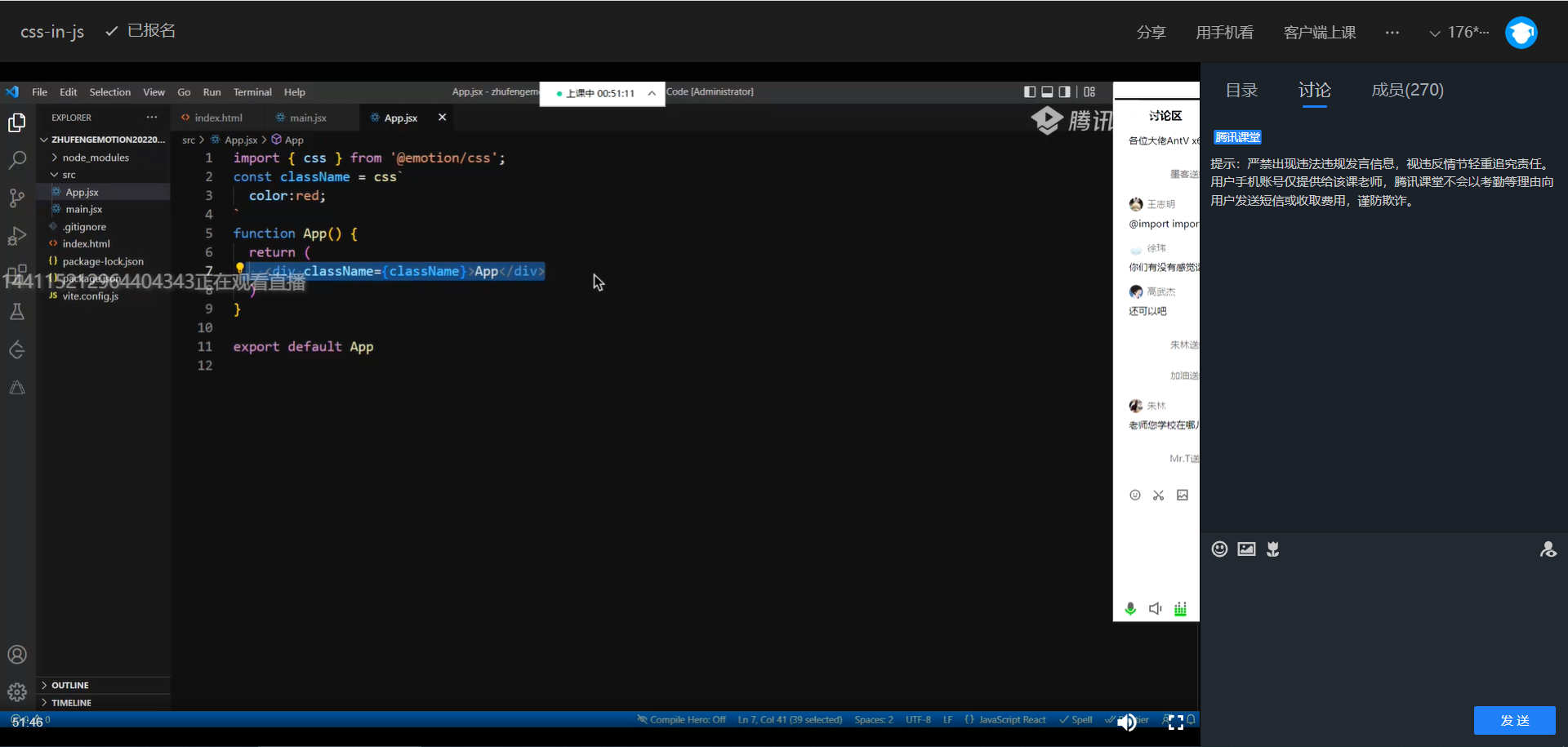Expand the node_modules folder
Screen dimensions: 1568x747
(x=96, y=158)
